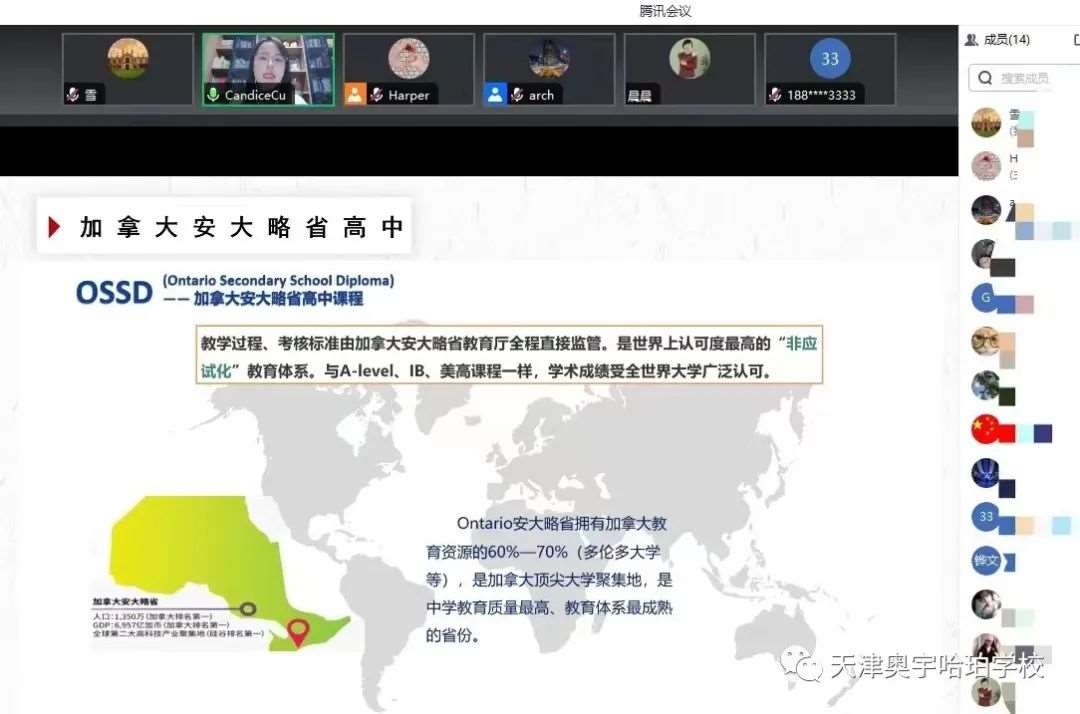Click the members icon beside 成员(14)
The image size is (1080, 714).
[x=971, y=40]
